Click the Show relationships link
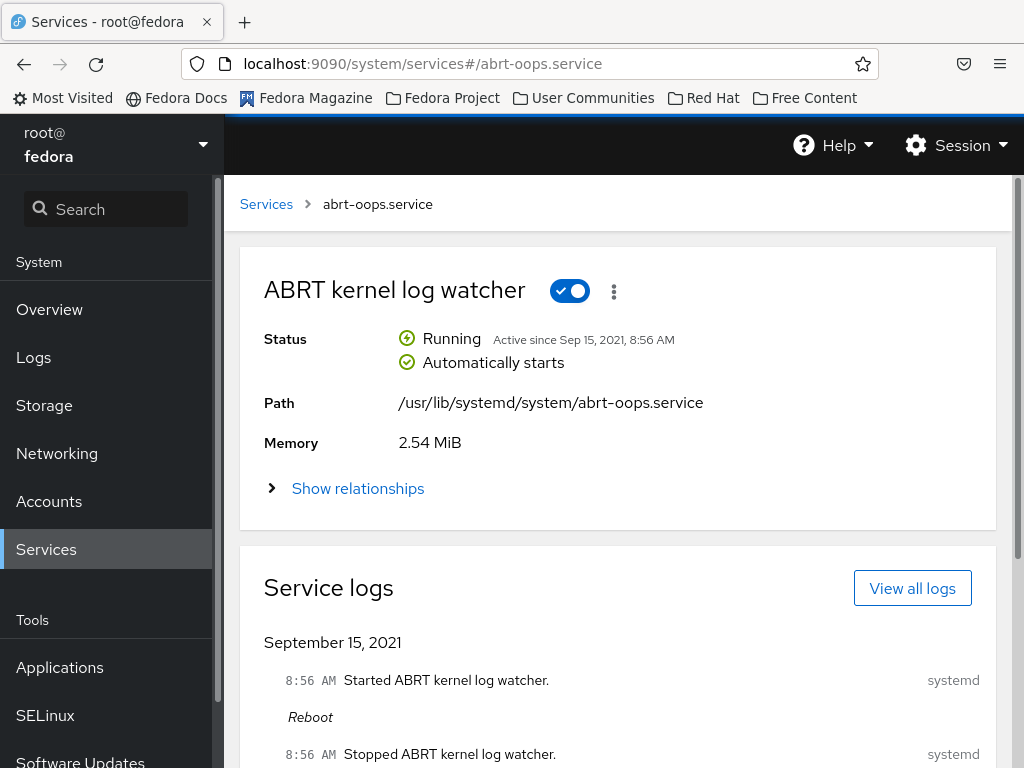The height and width of the screenshot is (768, 1024). [358, 488]
